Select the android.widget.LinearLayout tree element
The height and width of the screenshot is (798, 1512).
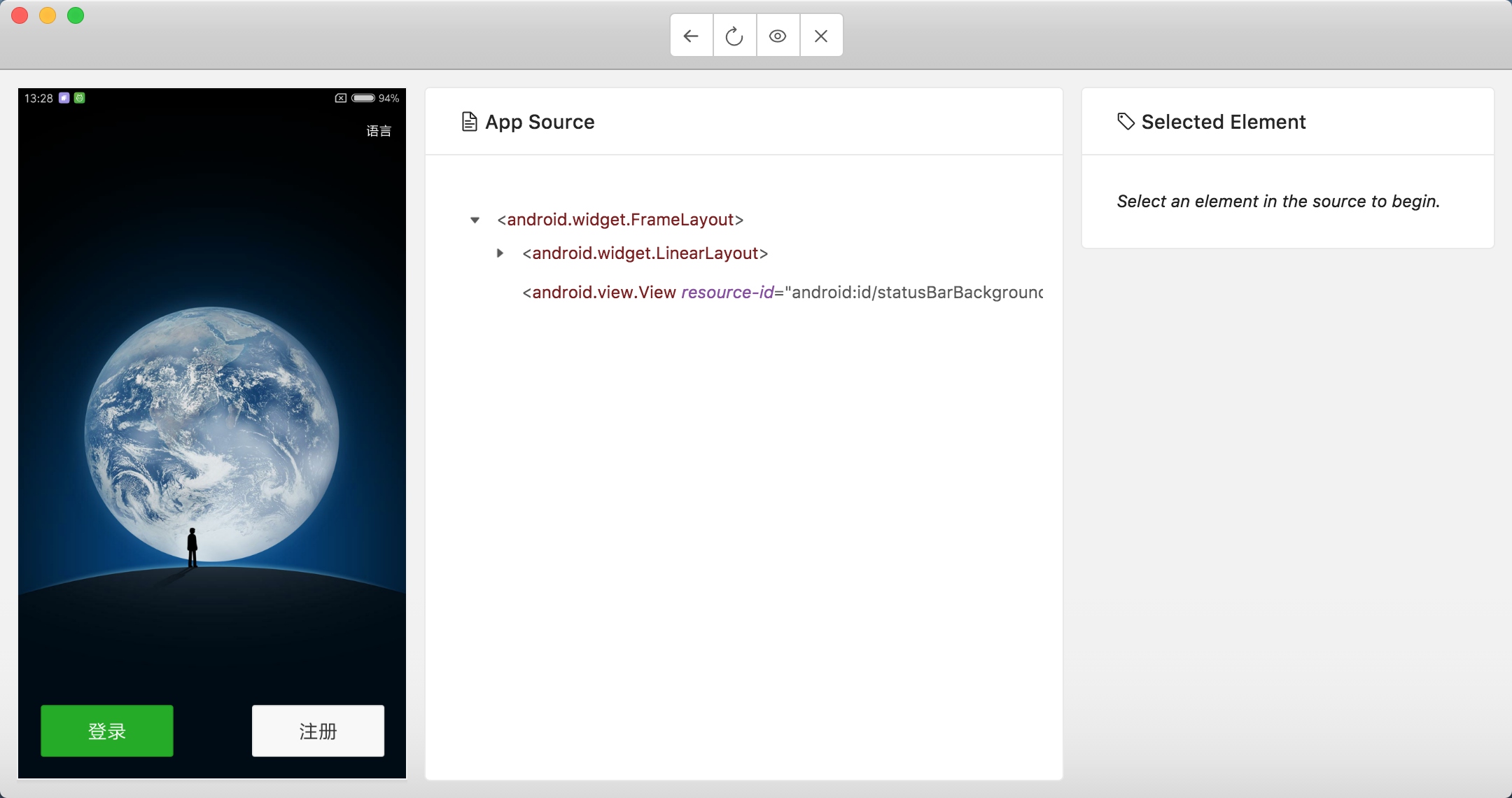pyautogui.click(x=645, y=253)
